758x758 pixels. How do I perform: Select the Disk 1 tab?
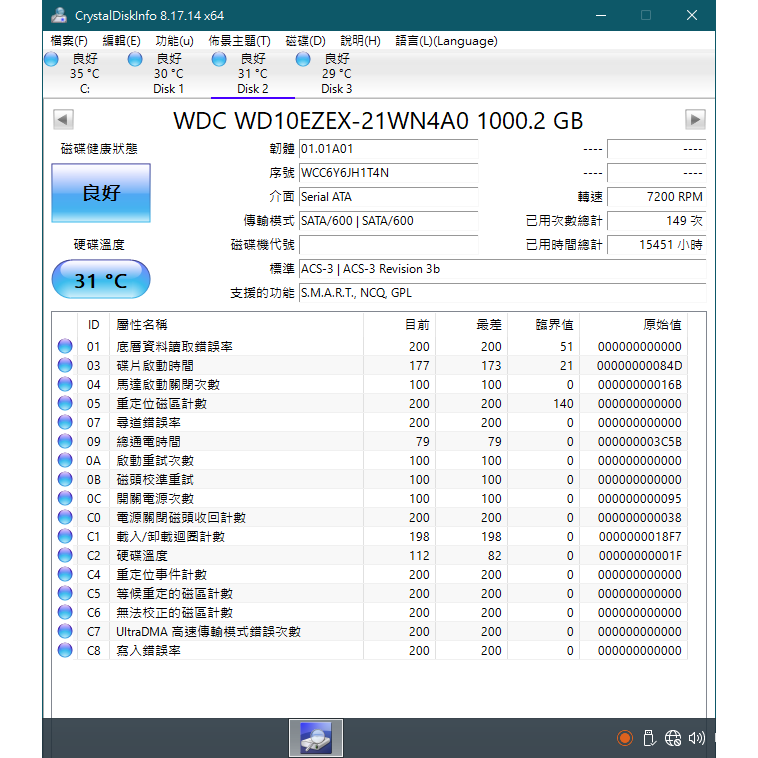pyautogui.click(x=169, y=74)
